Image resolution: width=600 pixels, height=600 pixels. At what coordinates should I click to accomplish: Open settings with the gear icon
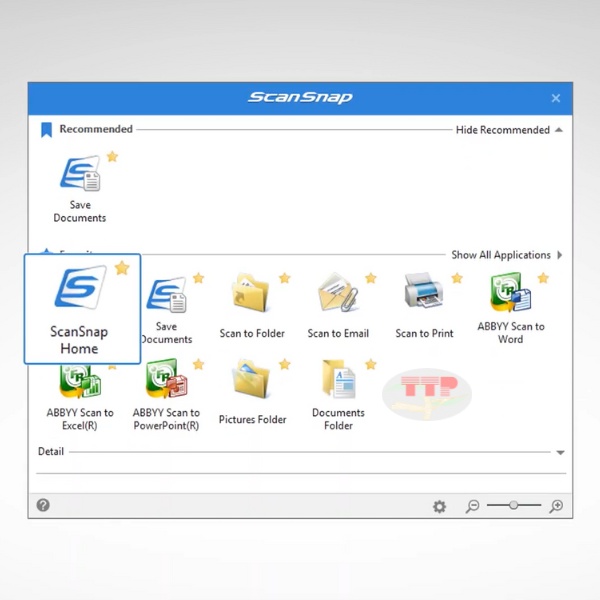[439, 506]
